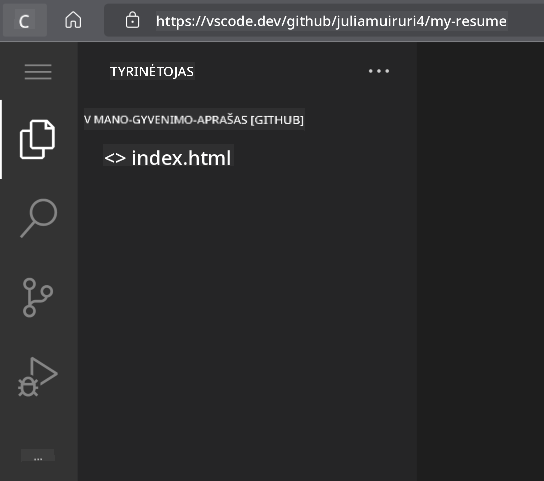544x481 pixels.
Task: Click the divider between sidebar and editor
Action: click(417, 262)
